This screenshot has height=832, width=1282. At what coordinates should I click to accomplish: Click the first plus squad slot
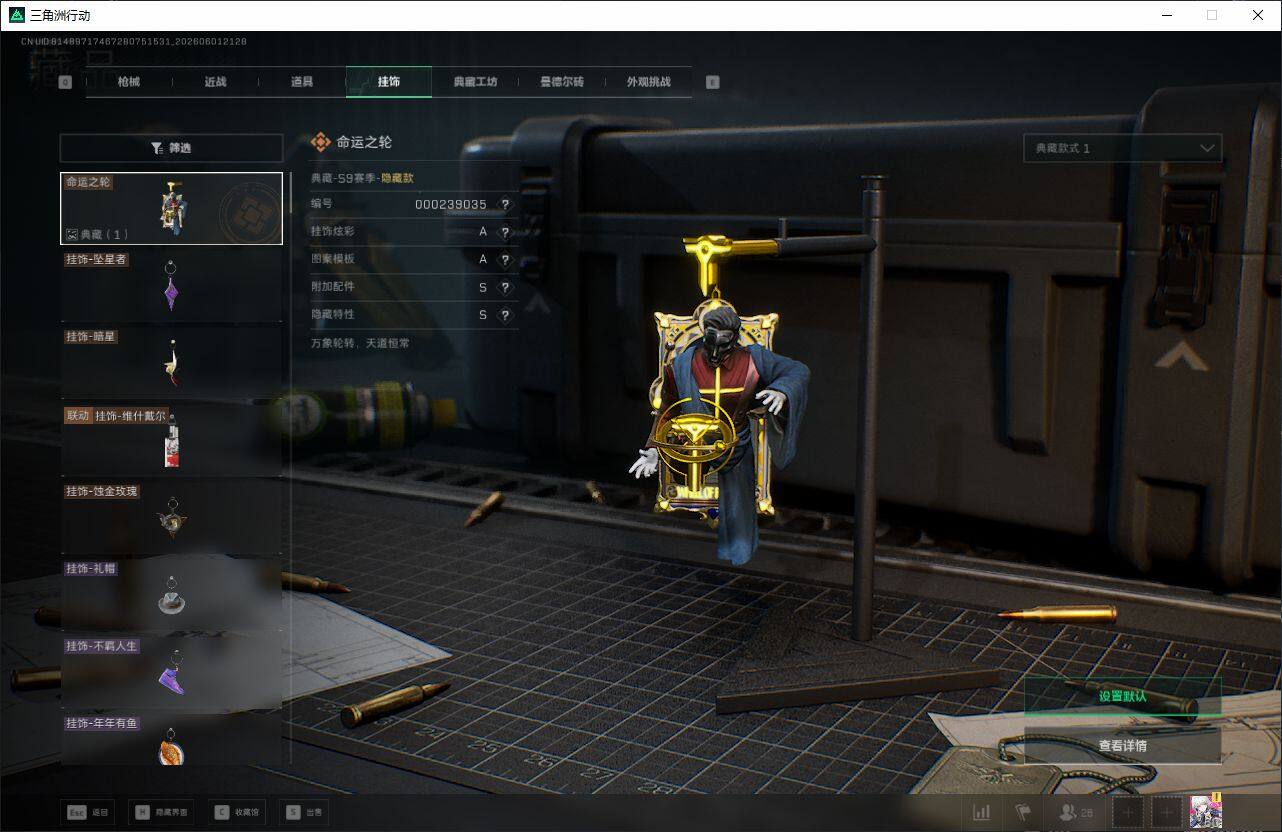coord(1128,813)
